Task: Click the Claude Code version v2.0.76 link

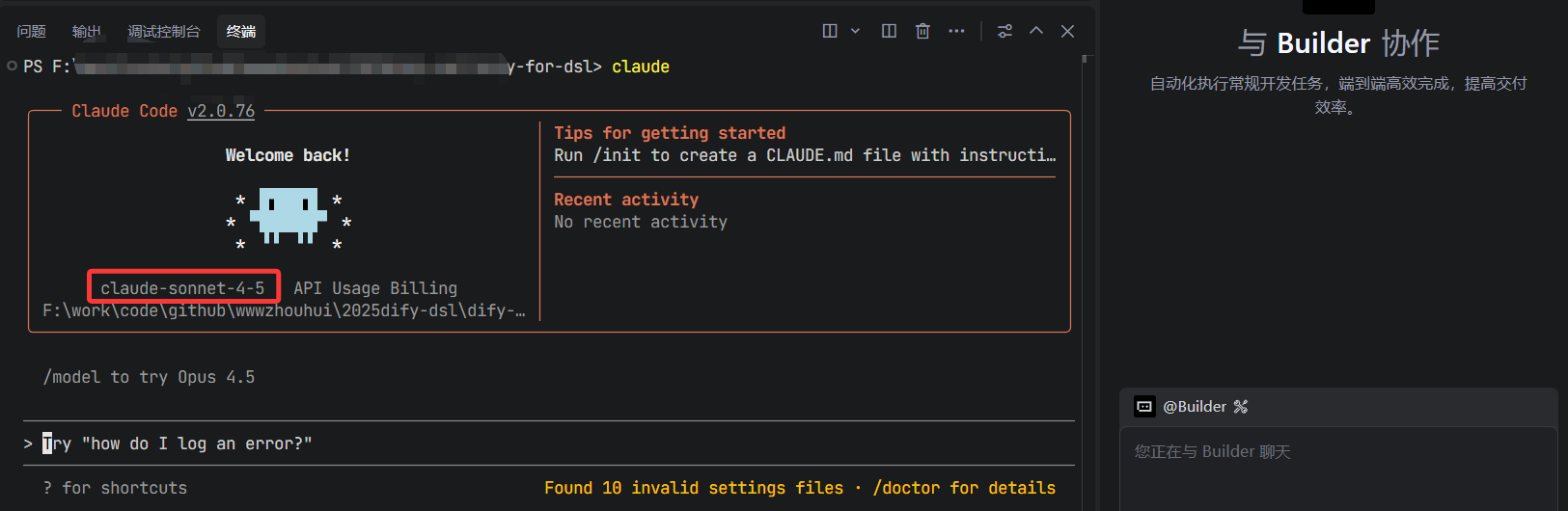Action: pyautogui.click(x=221, y=111)
